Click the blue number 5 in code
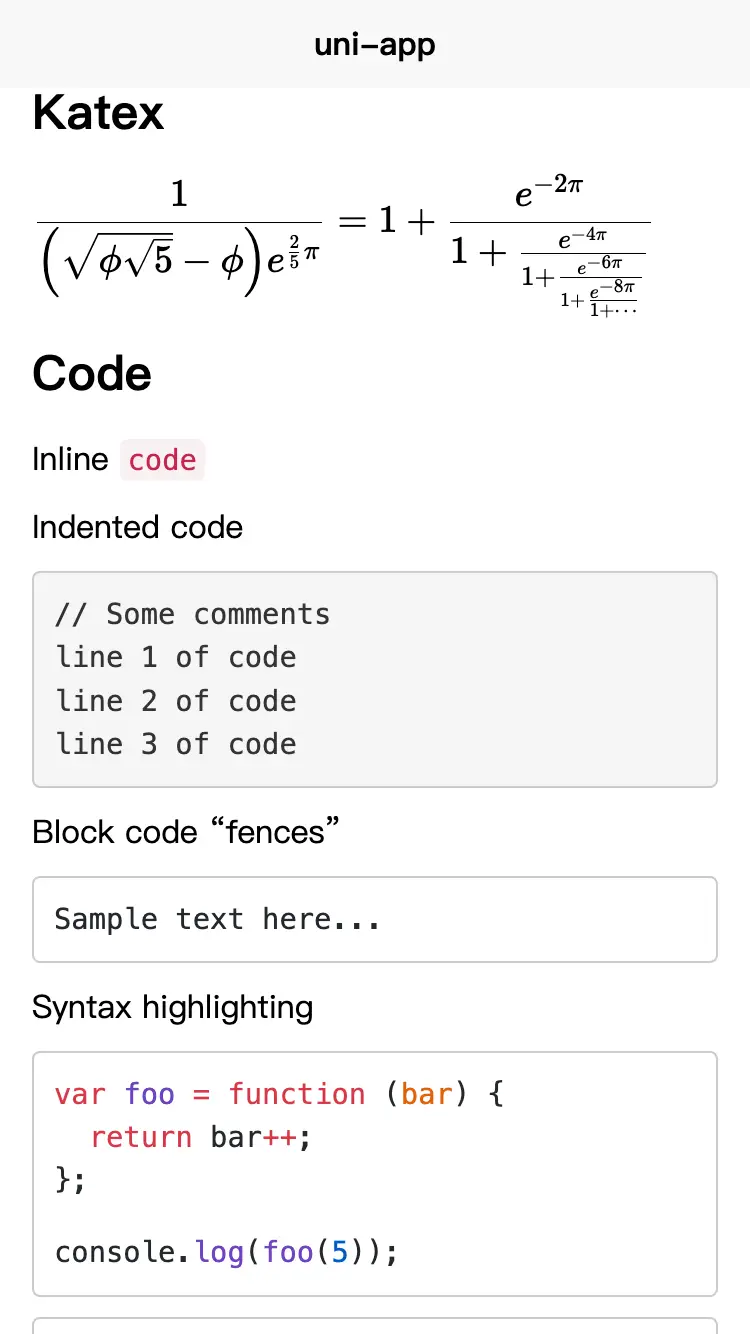 coord(340,1252)
